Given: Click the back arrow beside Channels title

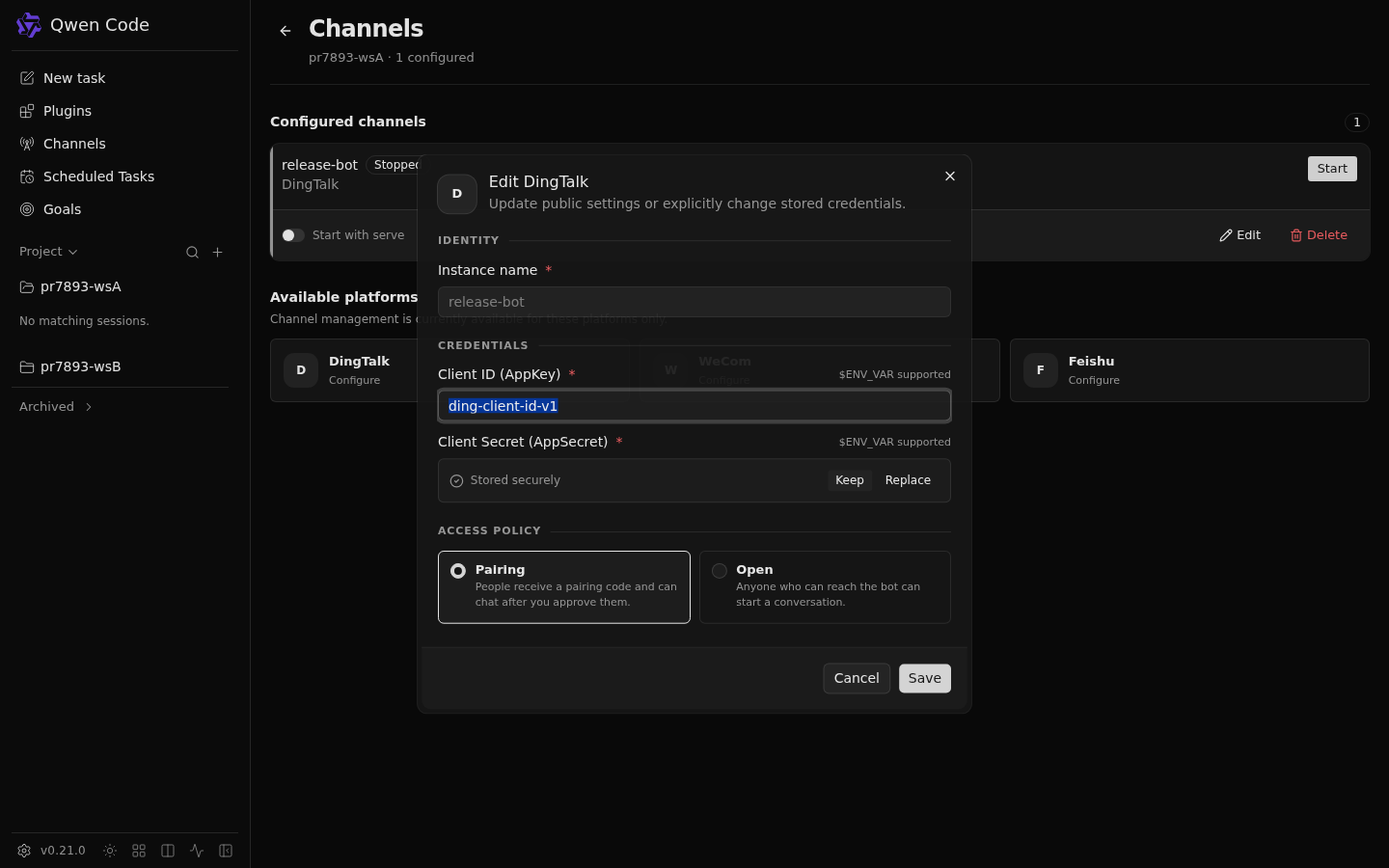Looking at the screenshot, I should pos(286,31).
